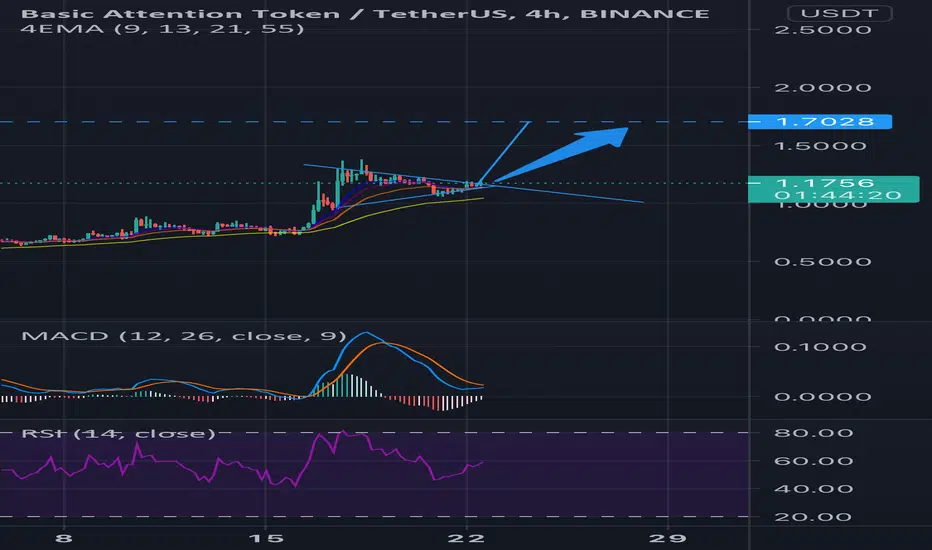Click the 4EMA (9, 13, 21, 55) indicator label

(x=162, y=29)
